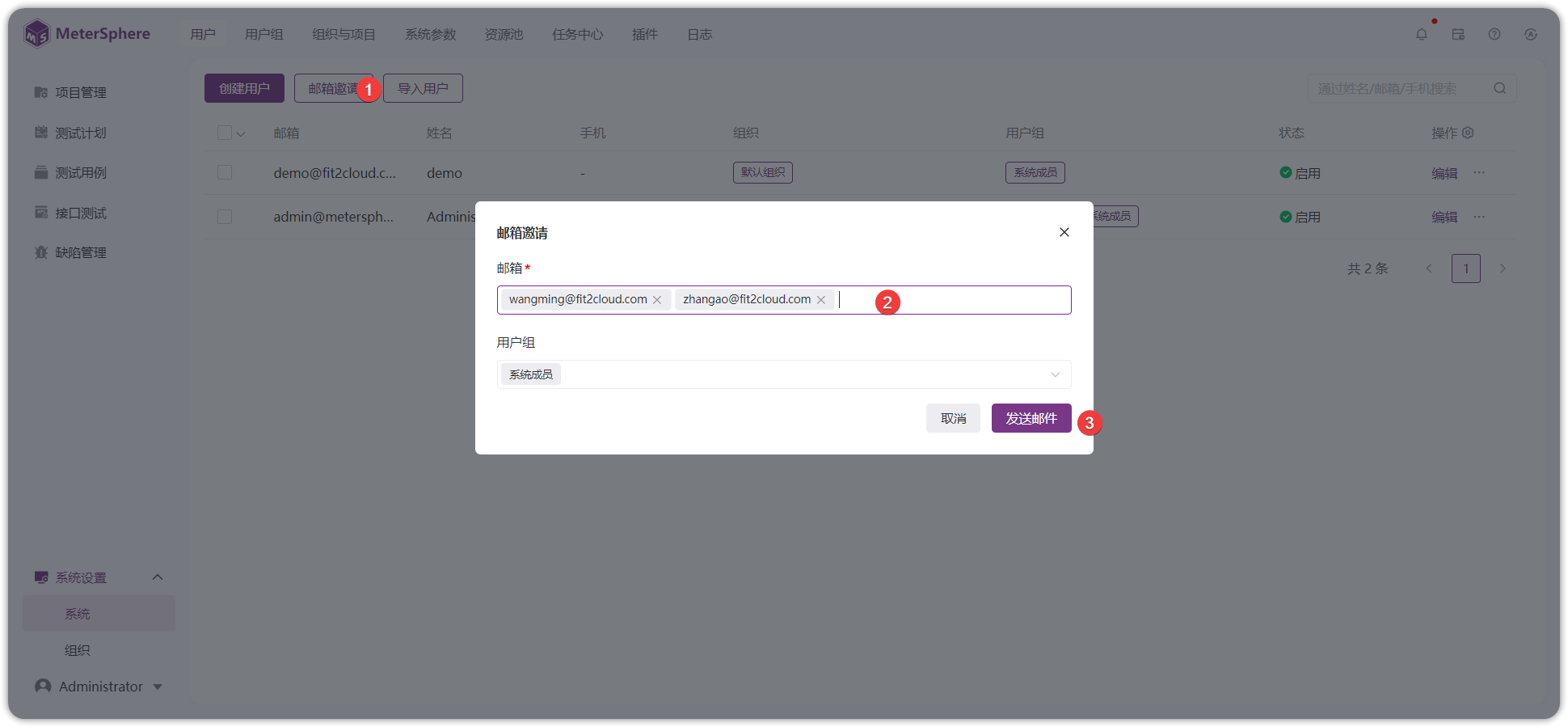
Task: Click 取消 in the invite dialog
Action: 953,418
